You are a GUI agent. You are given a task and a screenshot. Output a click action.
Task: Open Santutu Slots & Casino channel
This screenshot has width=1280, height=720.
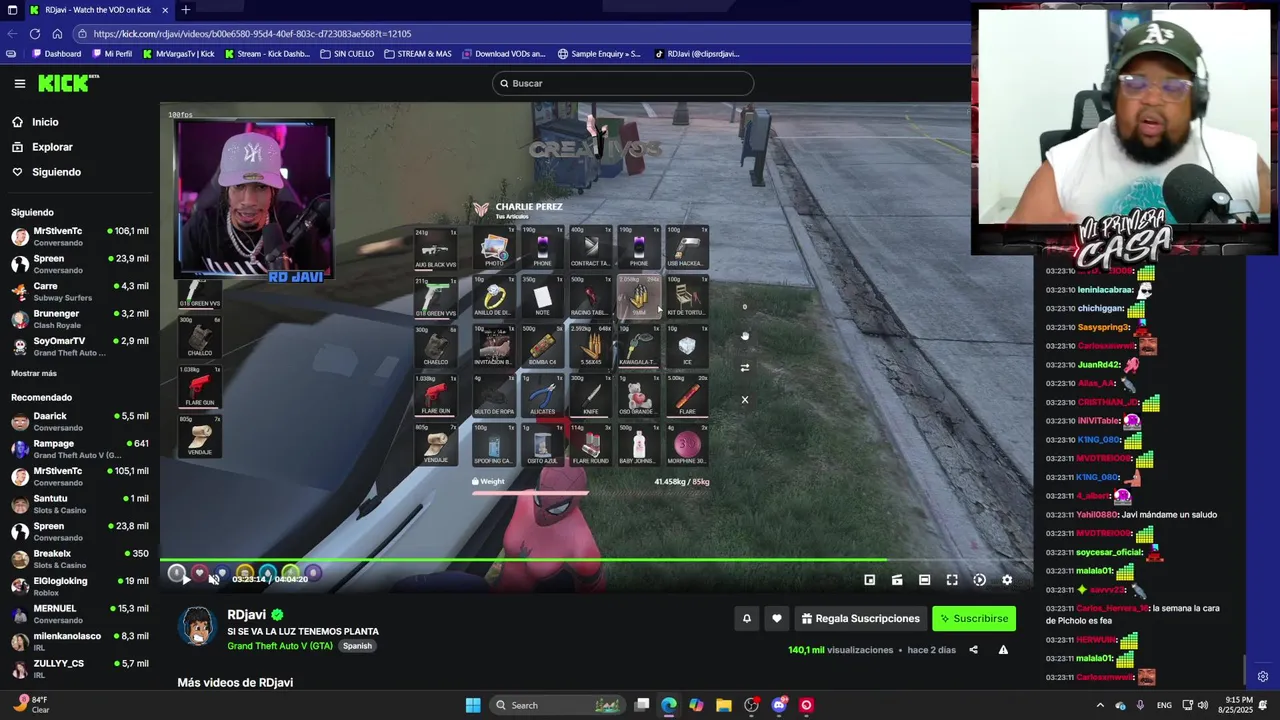[x=80, y=504]
